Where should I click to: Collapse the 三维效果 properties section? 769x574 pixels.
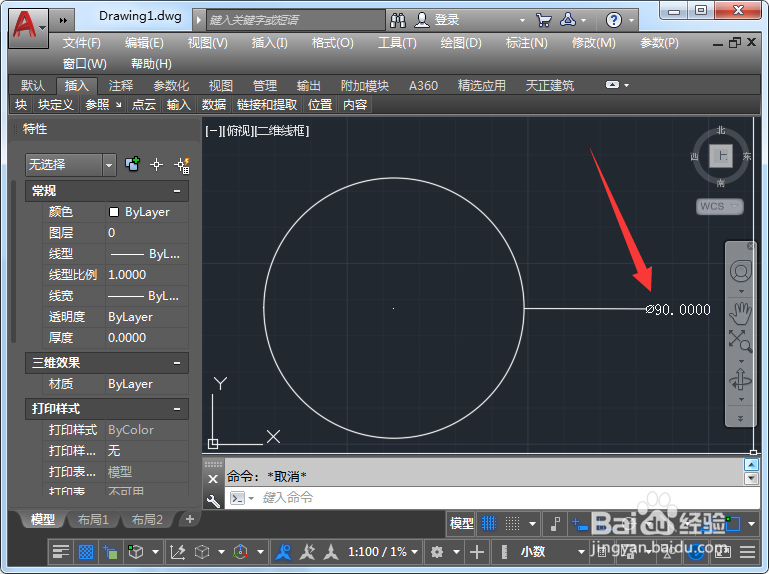click(177, 363)
